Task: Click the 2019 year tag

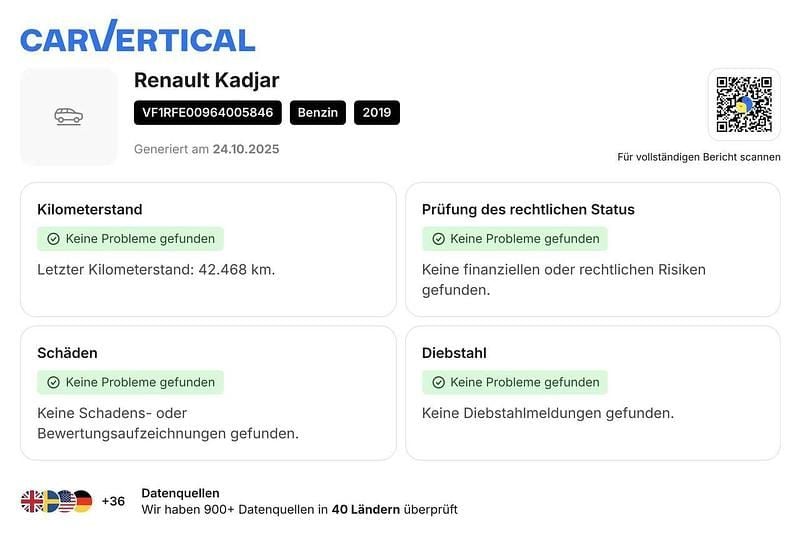Action: (x=377, y=113)
